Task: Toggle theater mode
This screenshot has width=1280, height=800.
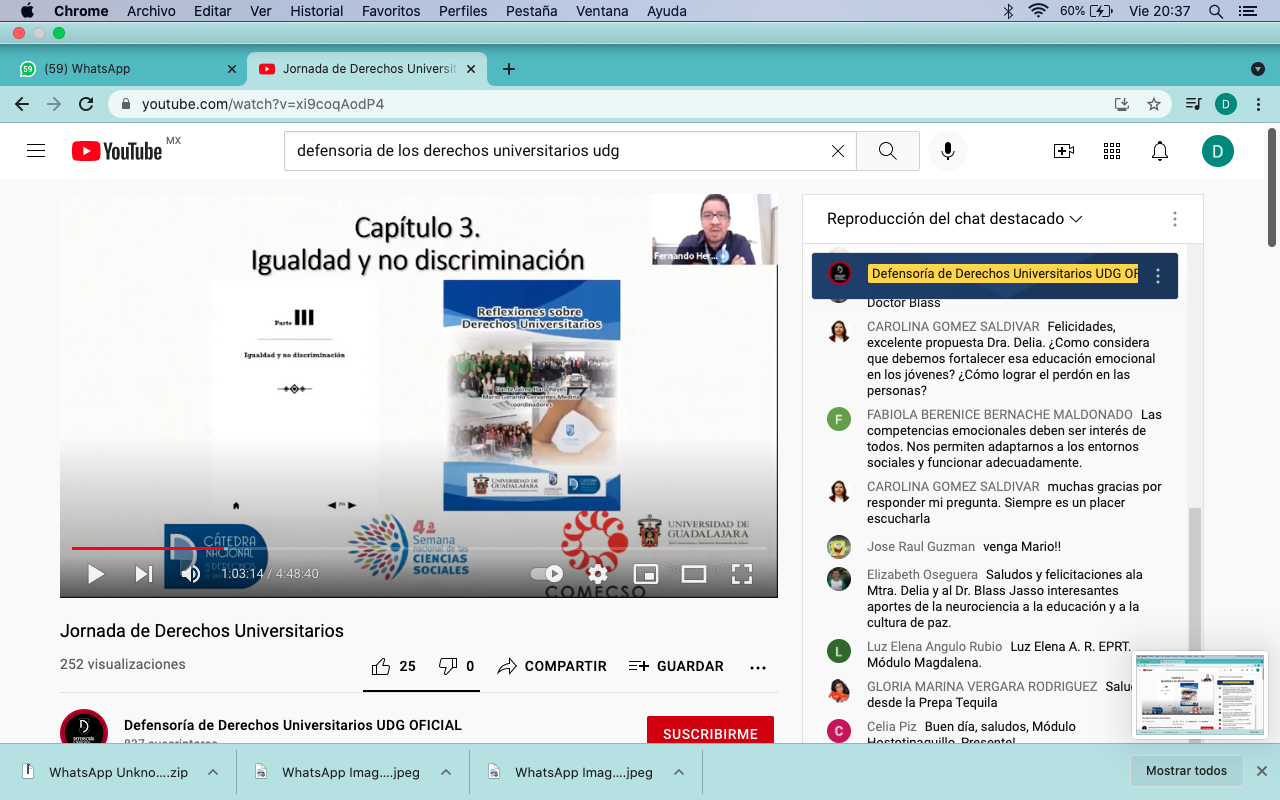Action: 694,574
